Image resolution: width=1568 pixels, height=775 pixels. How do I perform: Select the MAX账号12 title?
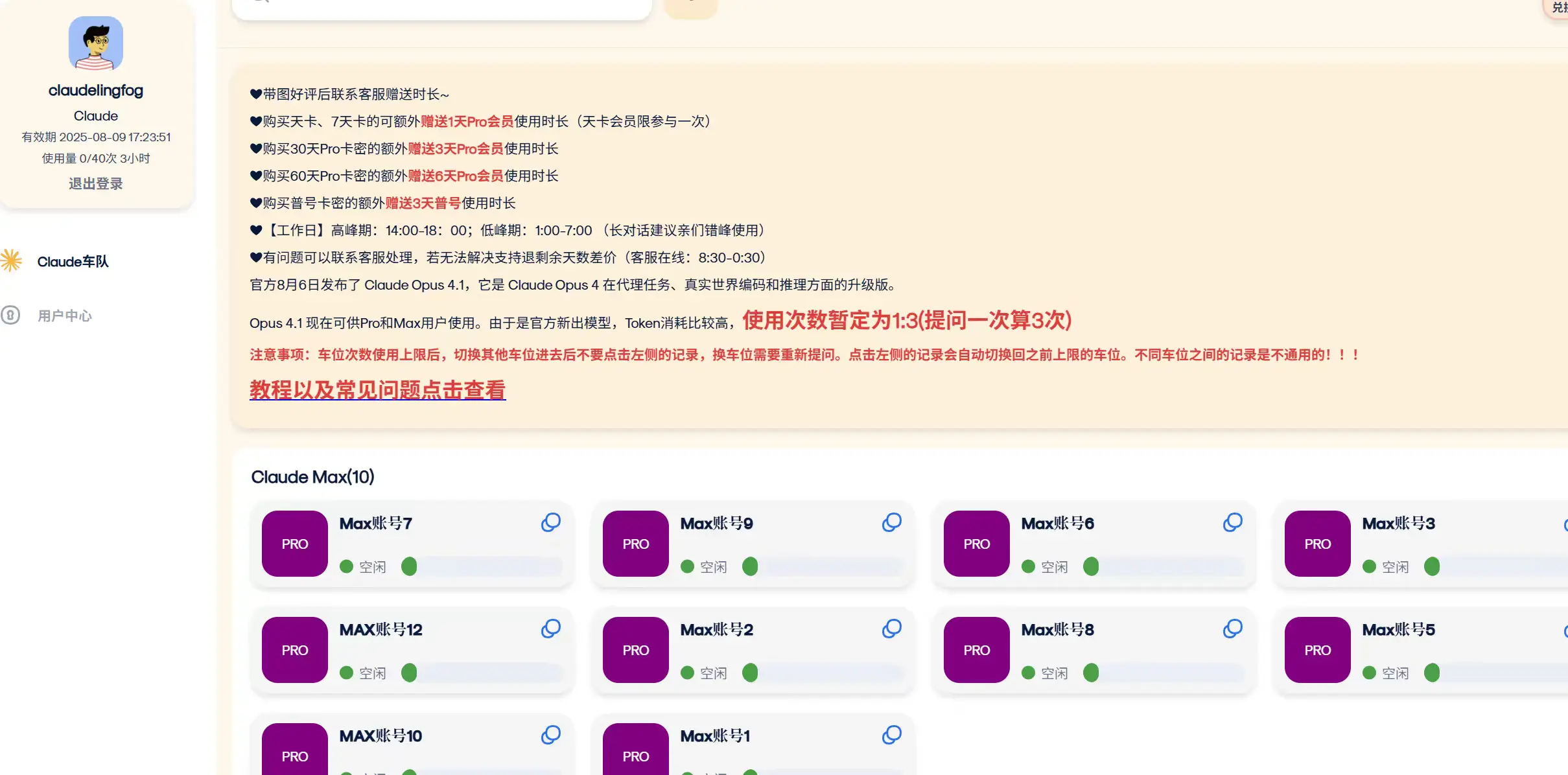(x=381, y=630)
